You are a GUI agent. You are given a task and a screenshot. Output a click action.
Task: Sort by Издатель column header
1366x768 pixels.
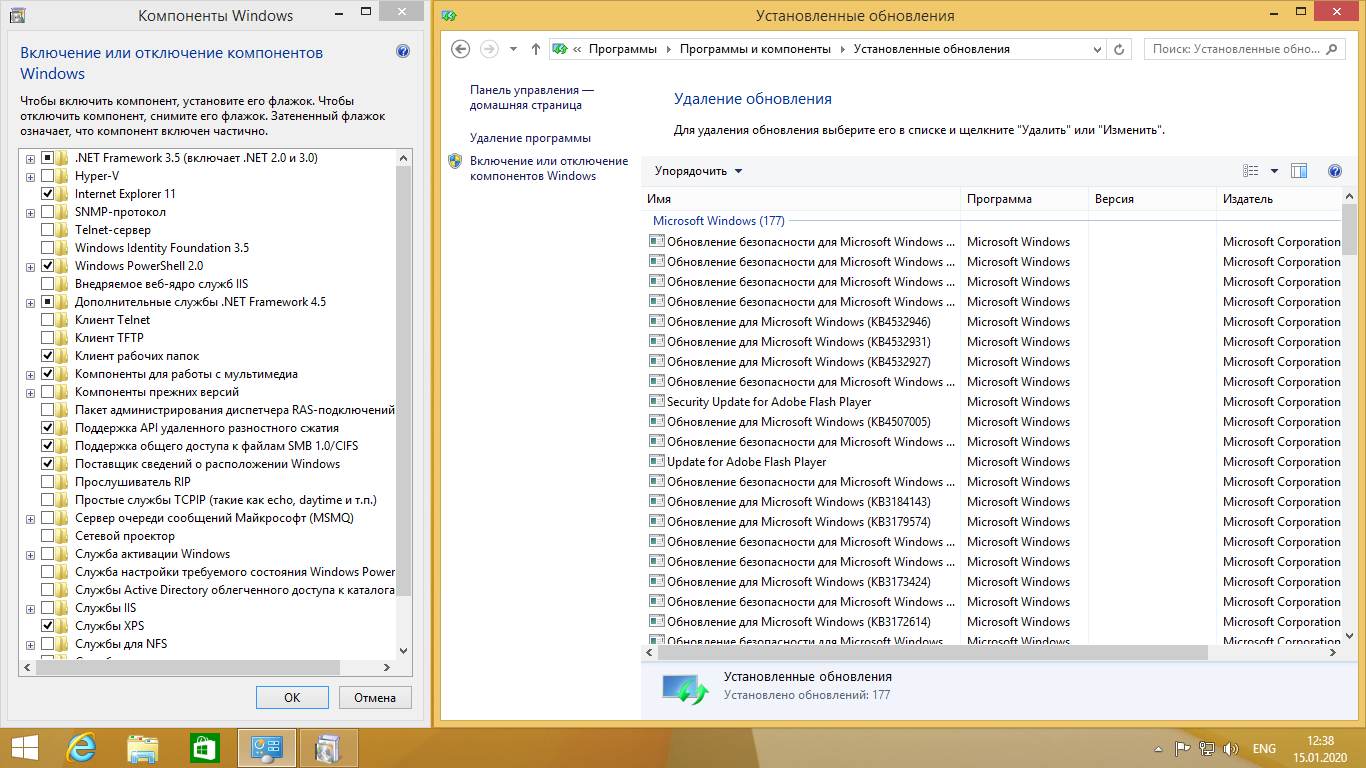coord(1278,199)
